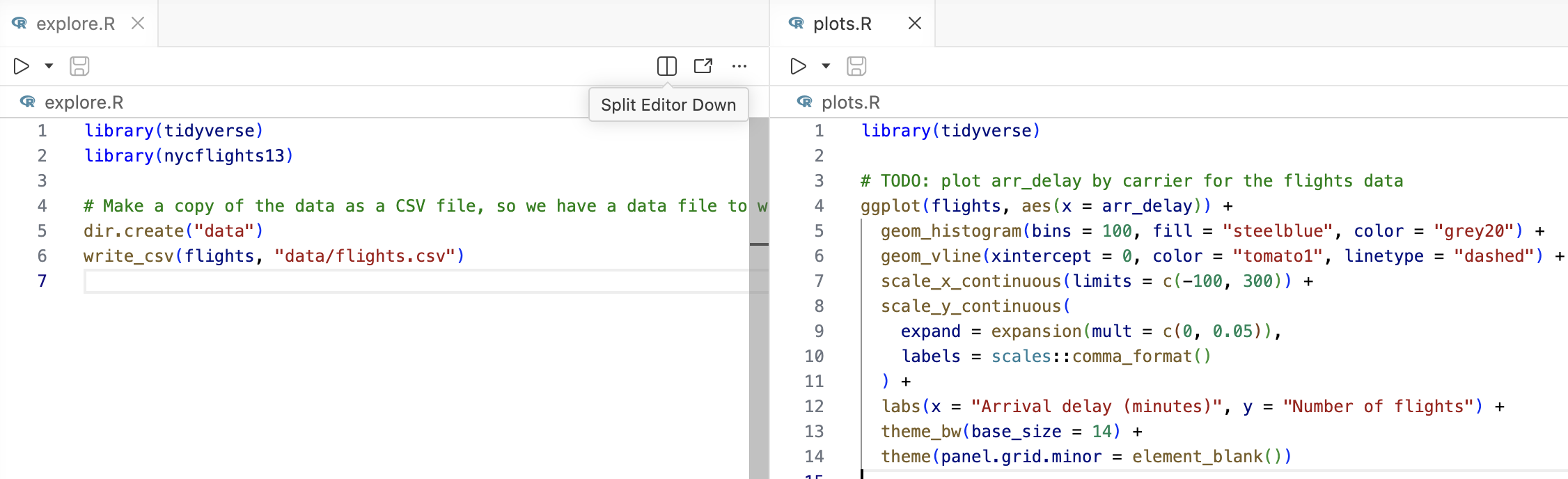
Task: Run explore.R with the play icon
Action: 22,66
